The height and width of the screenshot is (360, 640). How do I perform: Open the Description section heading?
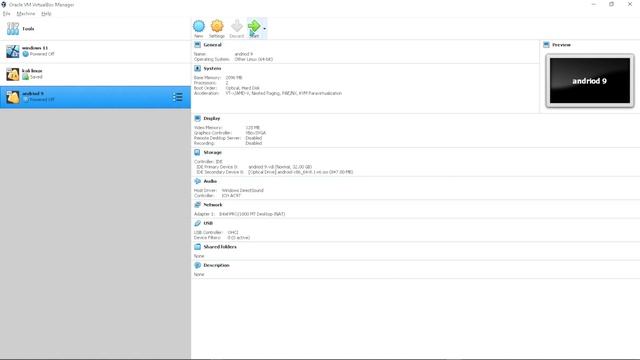(216, 265)
